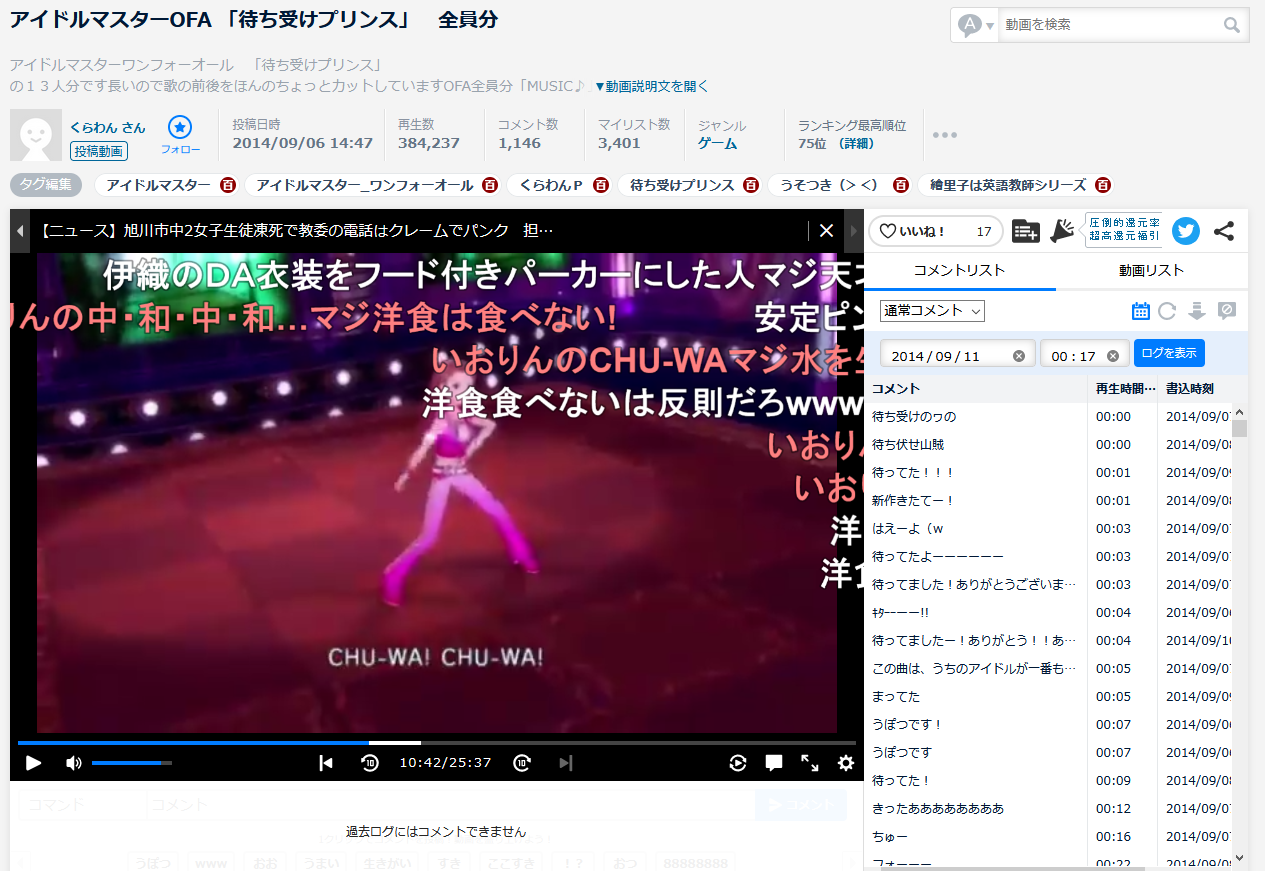Add video to mylist via folder icon
The width and height of the screenshot is (1265, 871).
(x=1025, y=231)
